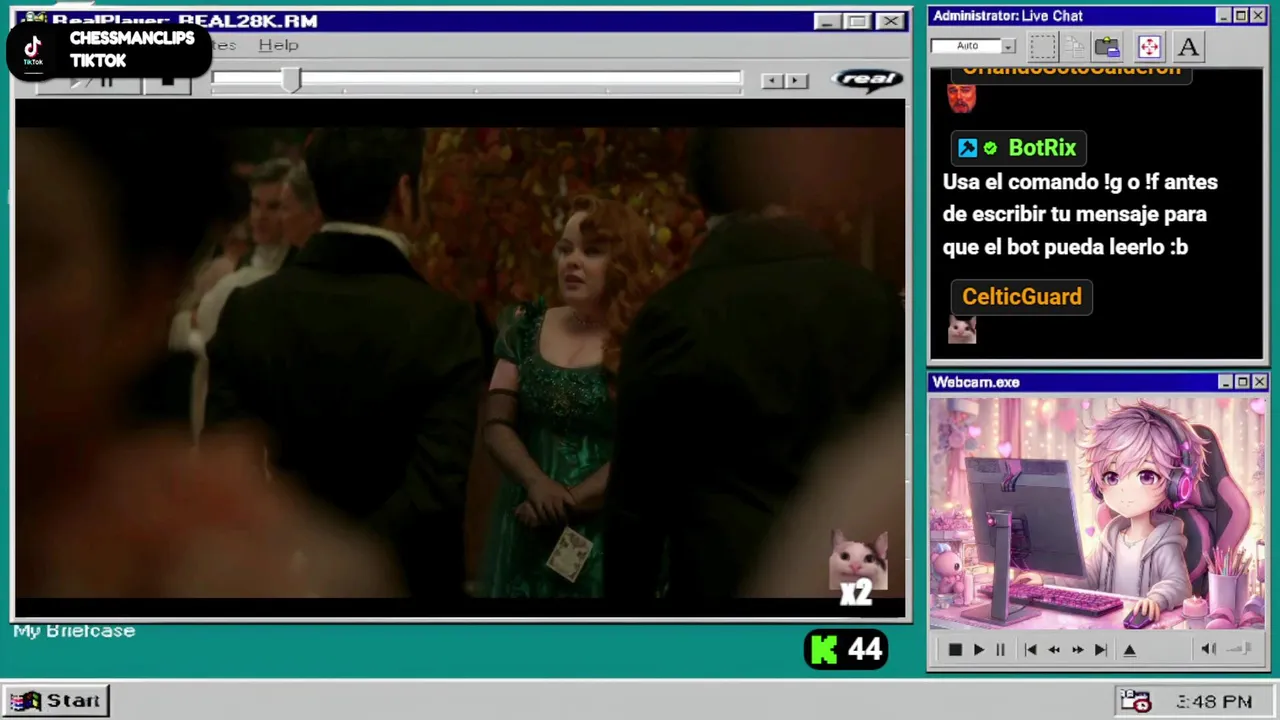This screenshot has width=1280, height=720.
Task: Click the Paste icon in Live Chat toolbar
Action: tap(1107, 46)
